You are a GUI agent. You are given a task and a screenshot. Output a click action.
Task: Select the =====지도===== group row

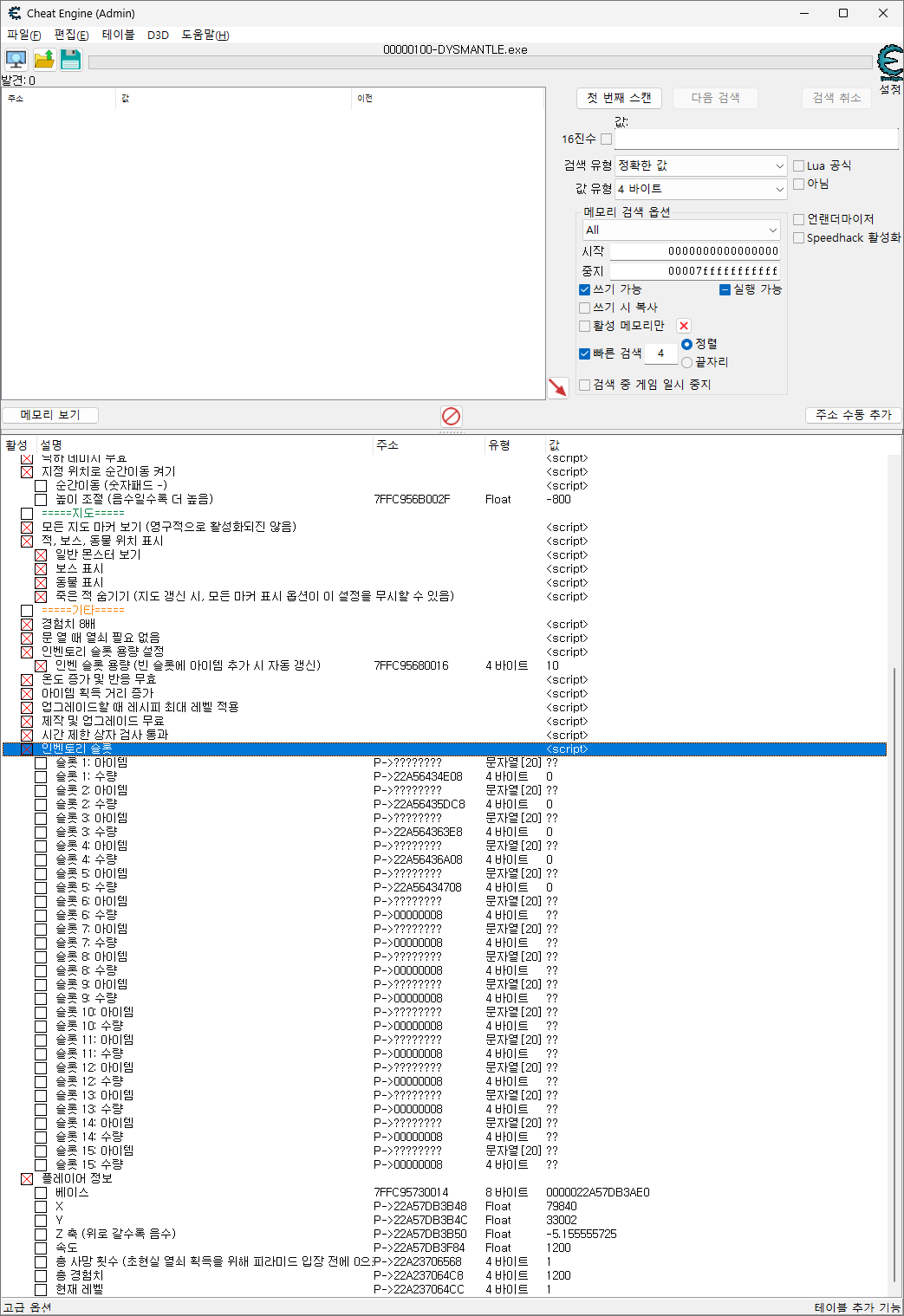444,513
